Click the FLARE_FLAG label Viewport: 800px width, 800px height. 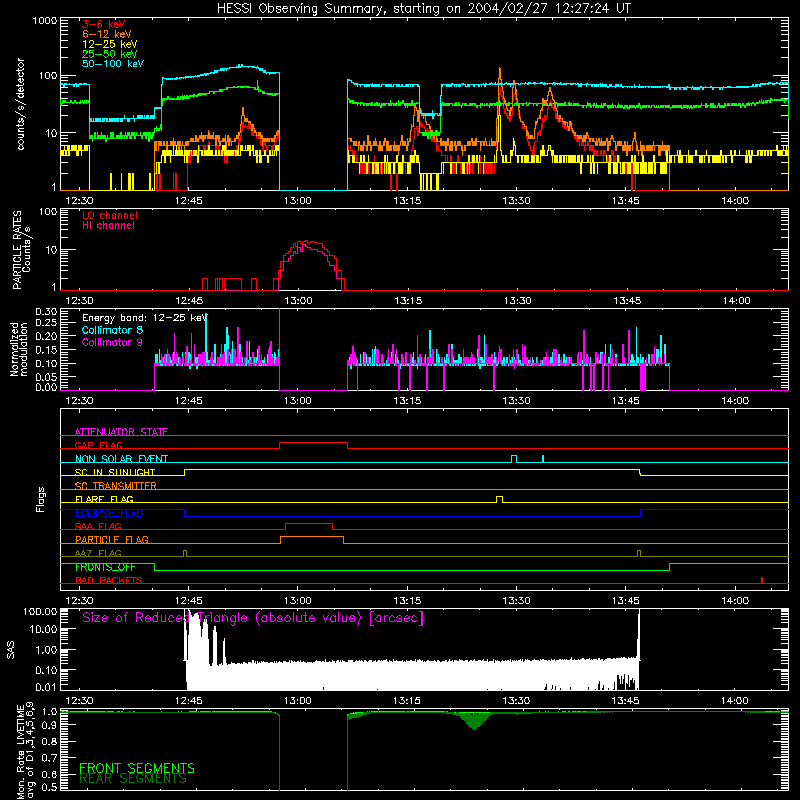pos(104,499)
